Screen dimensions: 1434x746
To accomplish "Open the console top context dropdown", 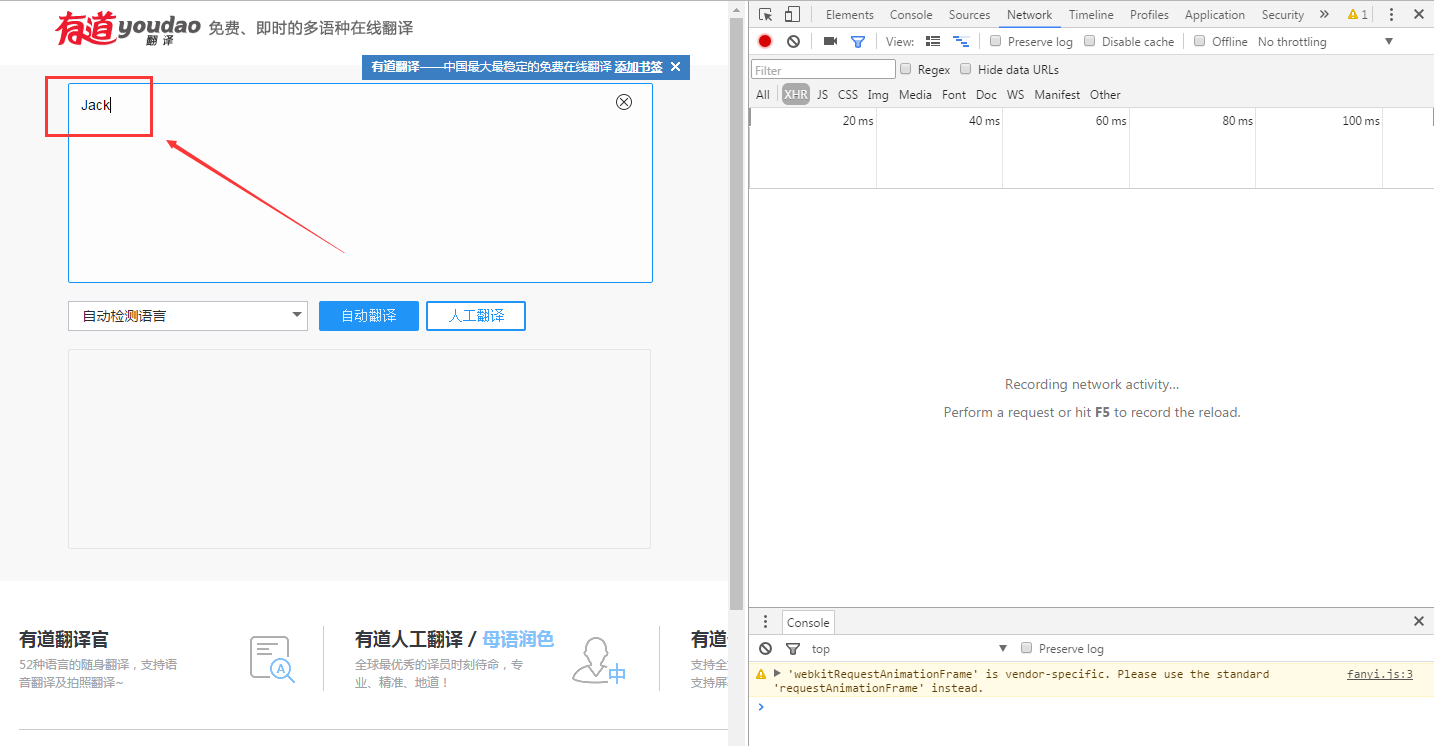I will click(x=909, y=648).
